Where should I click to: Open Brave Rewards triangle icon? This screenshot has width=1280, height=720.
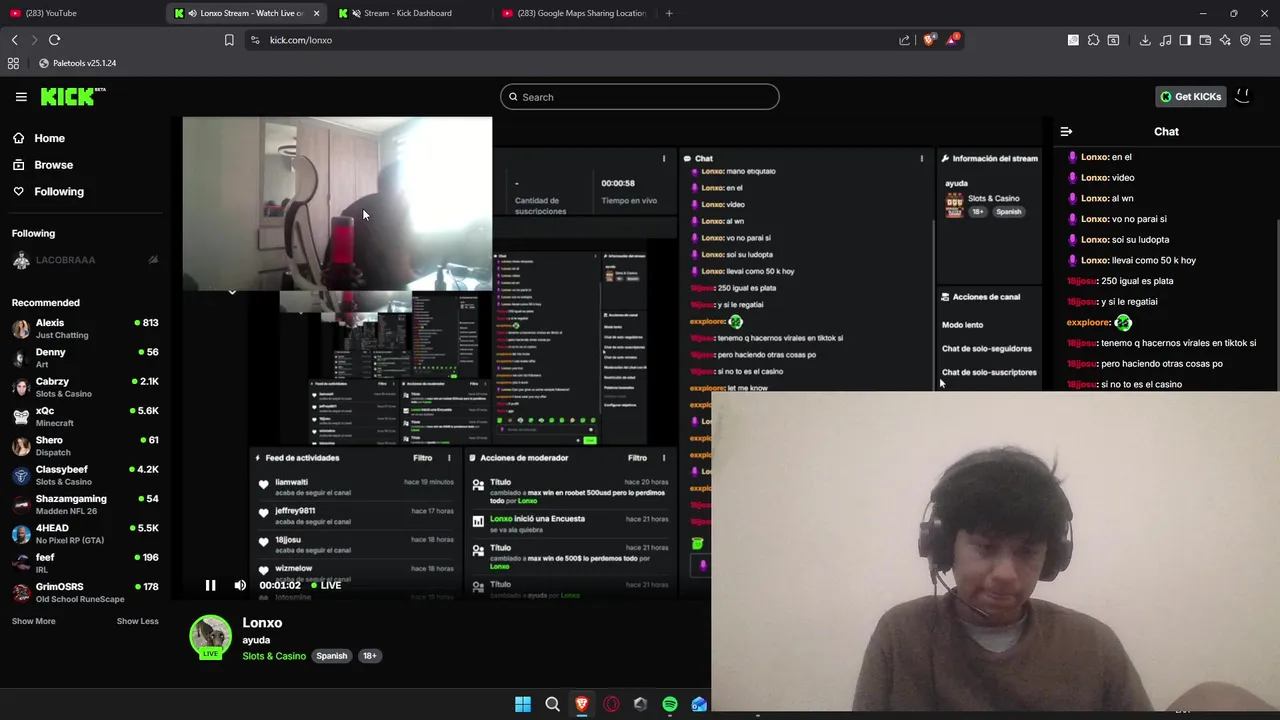(x=953, y=40)
